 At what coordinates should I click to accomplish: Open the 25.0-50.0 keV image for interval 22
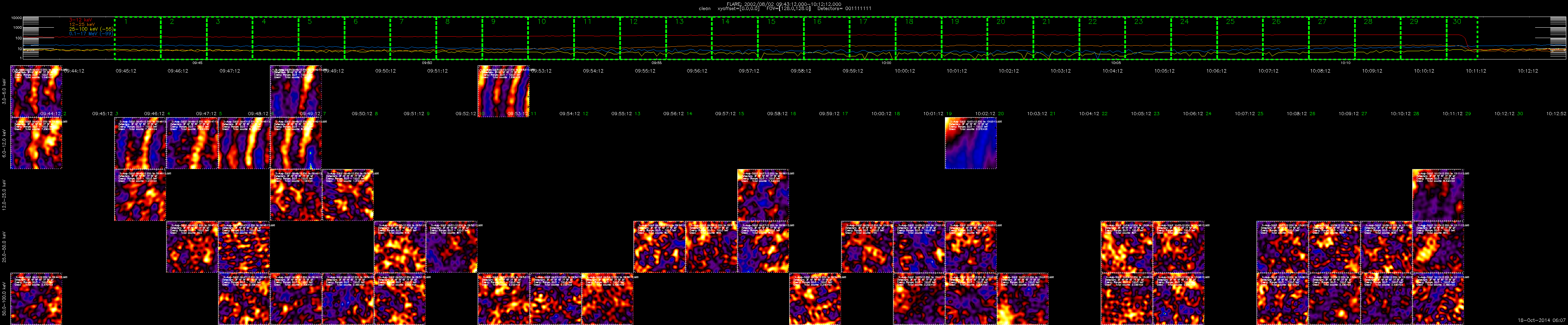pos(1126,247)
